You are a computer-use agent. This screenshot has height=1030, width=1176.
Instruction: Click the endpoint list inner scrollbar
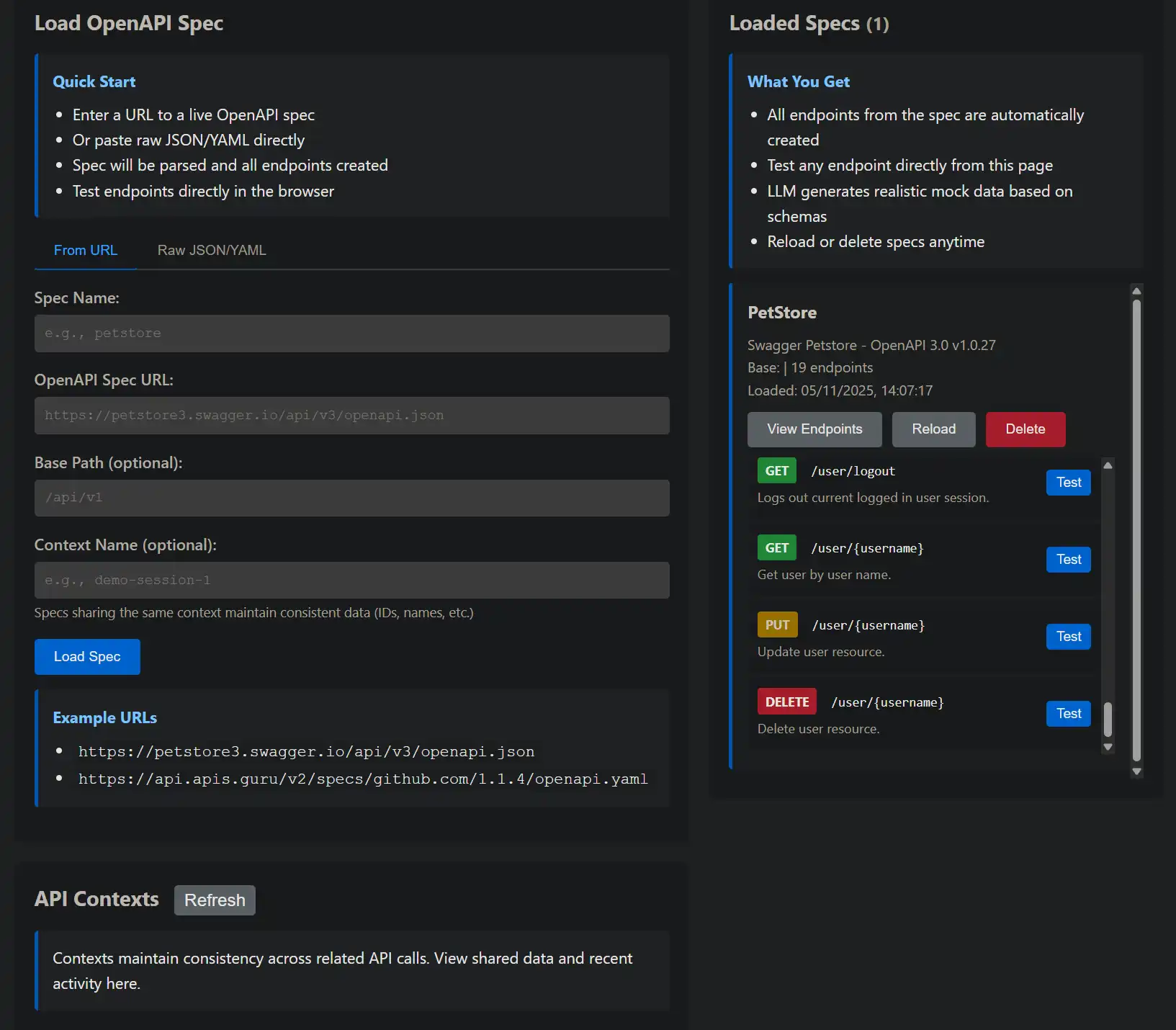[x=1108, y=605]
